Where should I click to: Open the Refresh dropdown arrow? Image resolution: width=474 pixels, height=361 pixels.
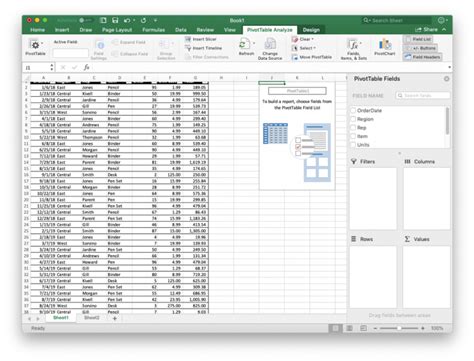pyautogui.click(x=254, y=43)
